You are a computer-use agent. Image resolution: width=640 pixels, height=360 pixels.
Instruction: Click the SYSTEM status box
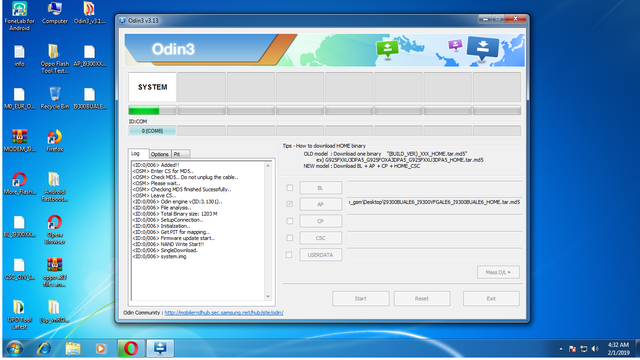152,87
